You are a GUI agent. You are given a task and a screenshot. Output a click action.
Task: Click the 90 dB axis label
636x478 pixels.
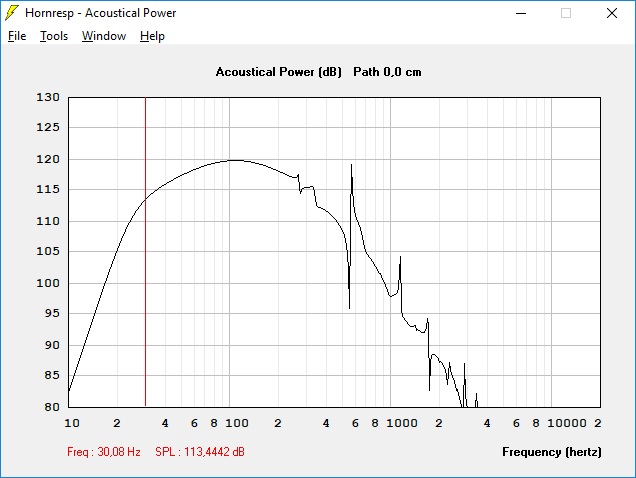click(52, 345)
